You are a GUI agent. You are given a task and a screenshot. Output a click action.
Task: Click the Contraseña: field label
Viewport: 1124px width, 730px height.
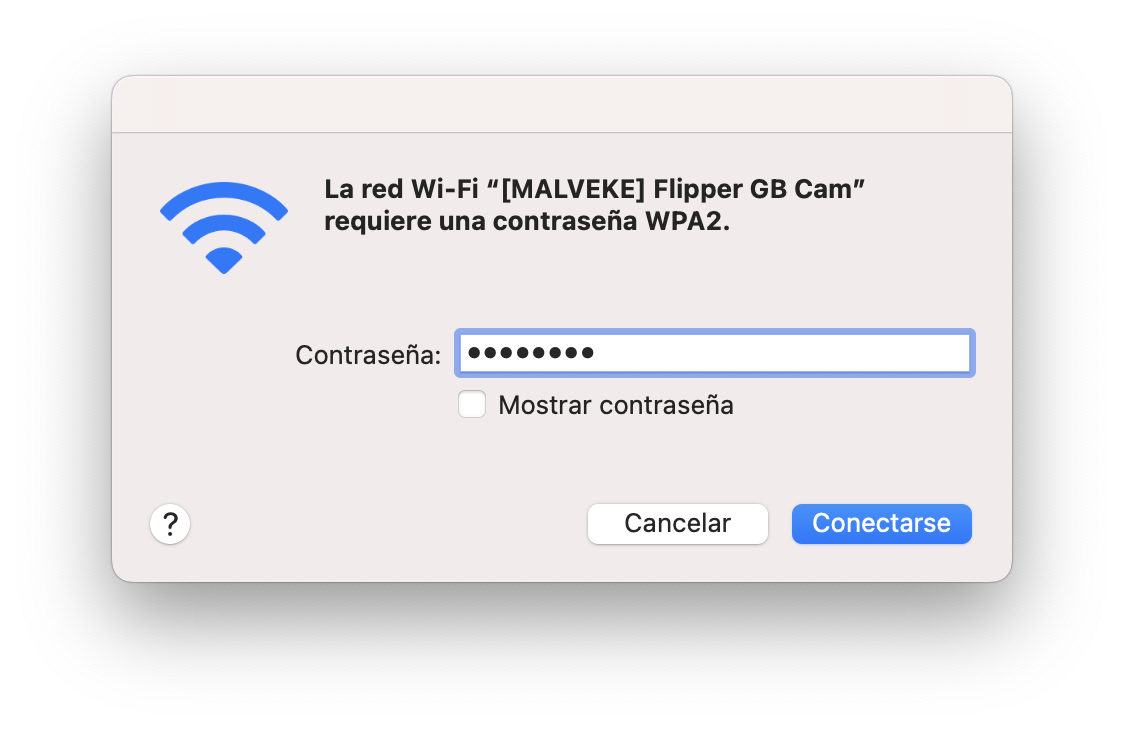[x=368, y=355]
